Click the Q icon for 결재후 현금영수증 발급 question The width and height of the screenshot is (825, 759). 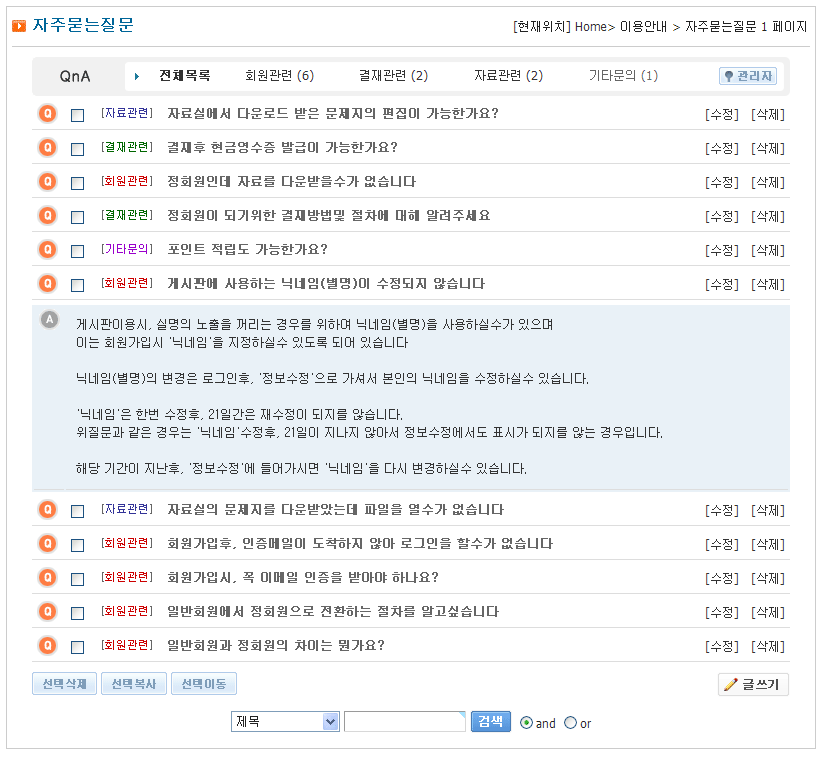47,147
